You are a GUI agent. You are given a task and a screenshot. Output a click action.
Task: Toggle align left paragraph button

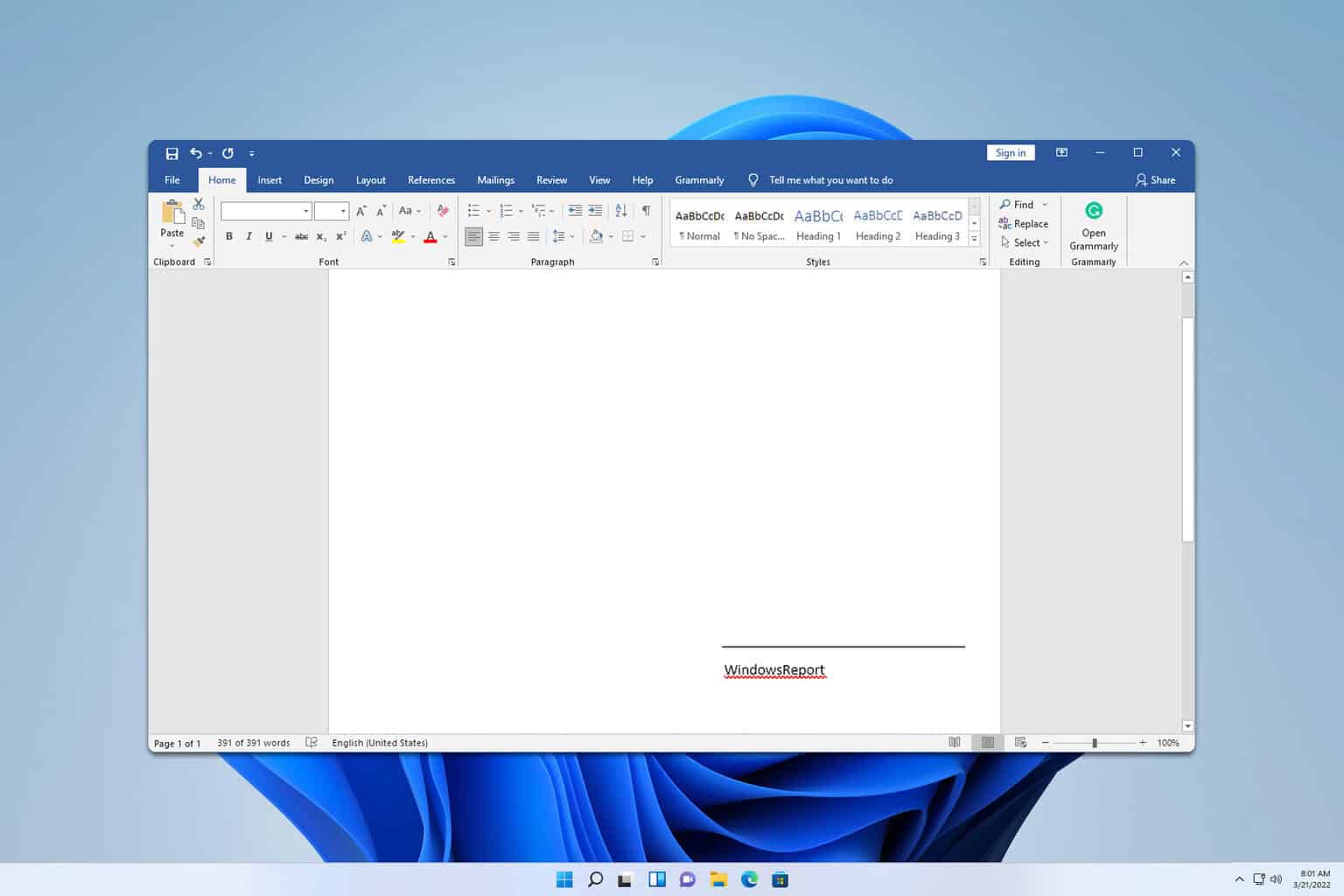473,236
